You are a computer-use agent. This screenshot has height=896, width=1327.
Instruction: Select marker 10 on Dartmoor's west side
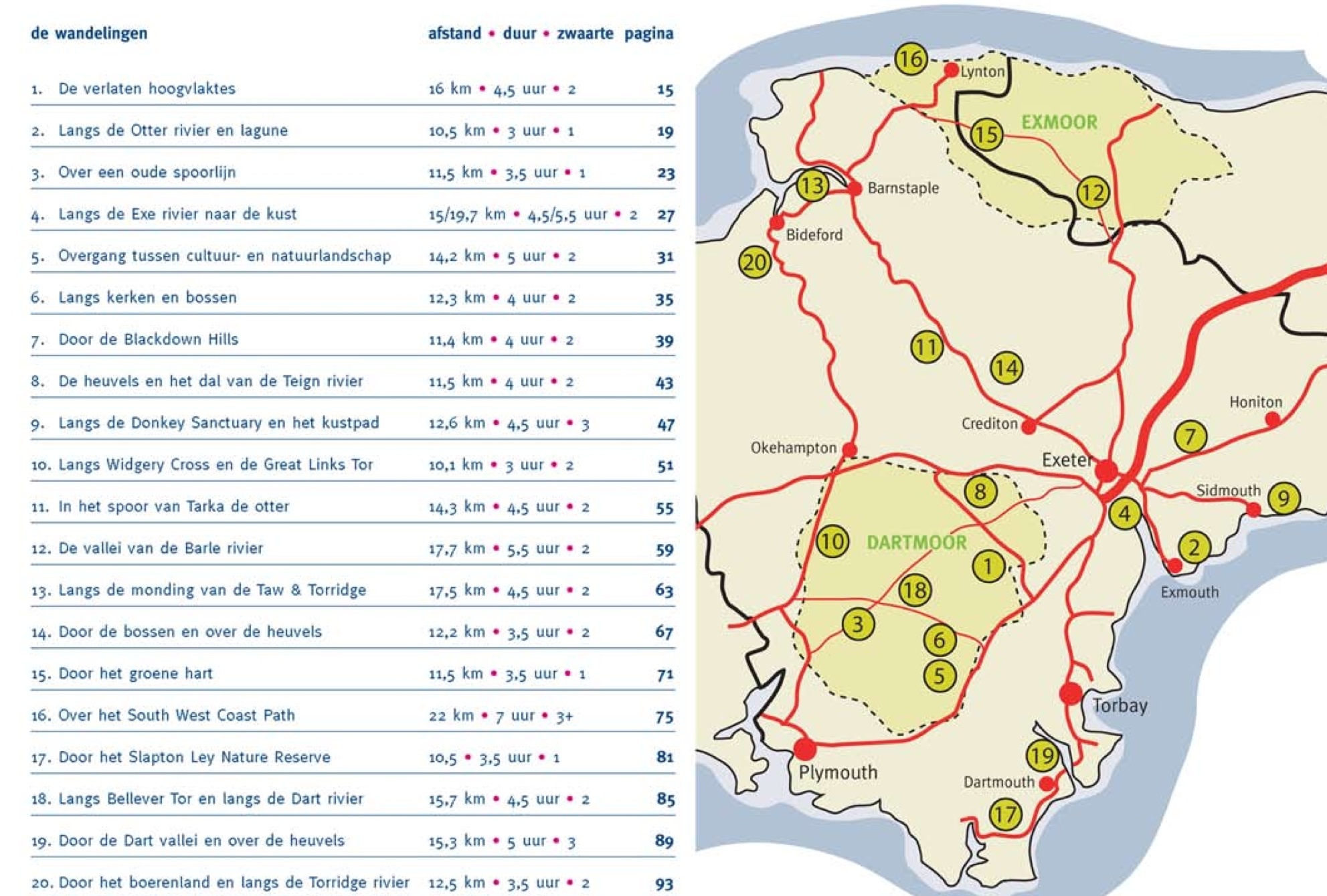(832, 541)
